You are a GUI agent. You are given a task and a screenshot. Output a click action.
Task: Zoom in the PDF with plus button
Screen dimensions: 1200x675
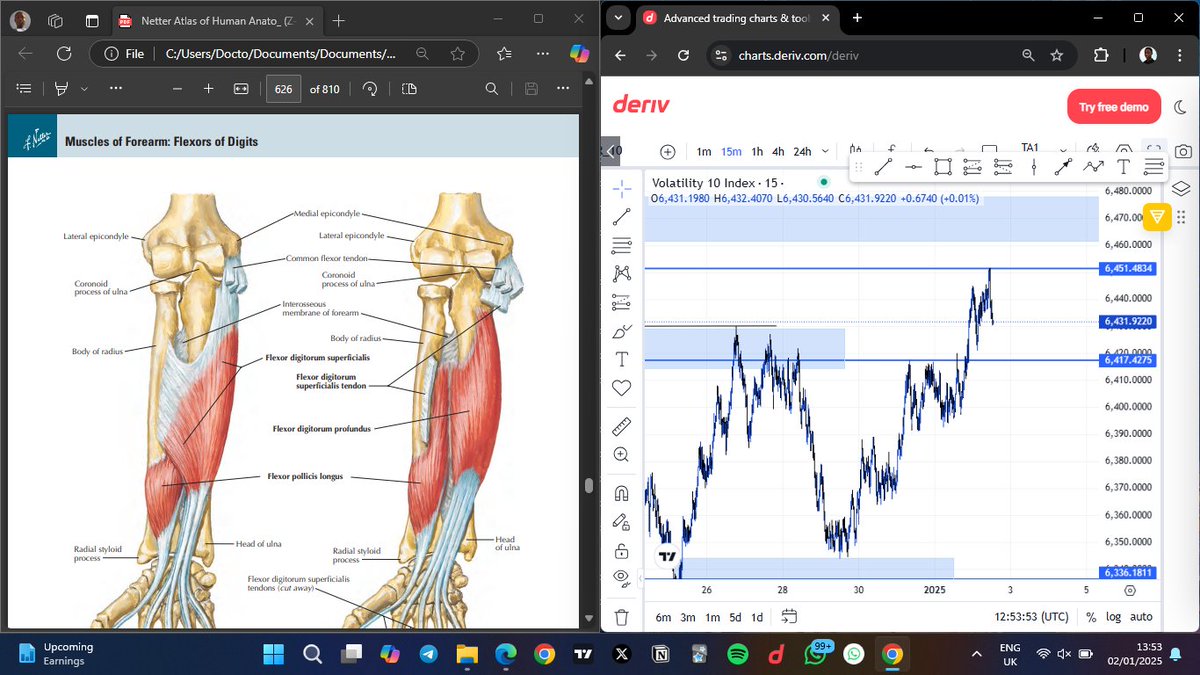(x=208, y=89)
